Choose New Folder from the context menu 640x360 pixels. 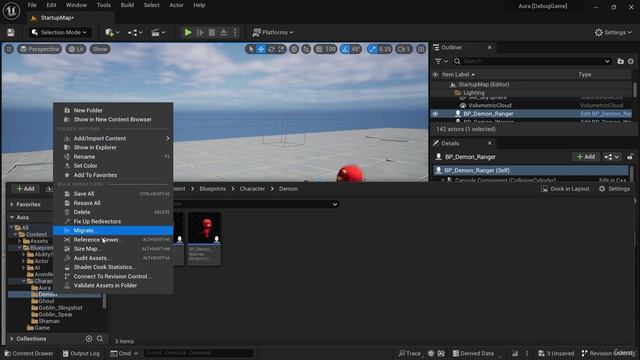click(113, 110)
